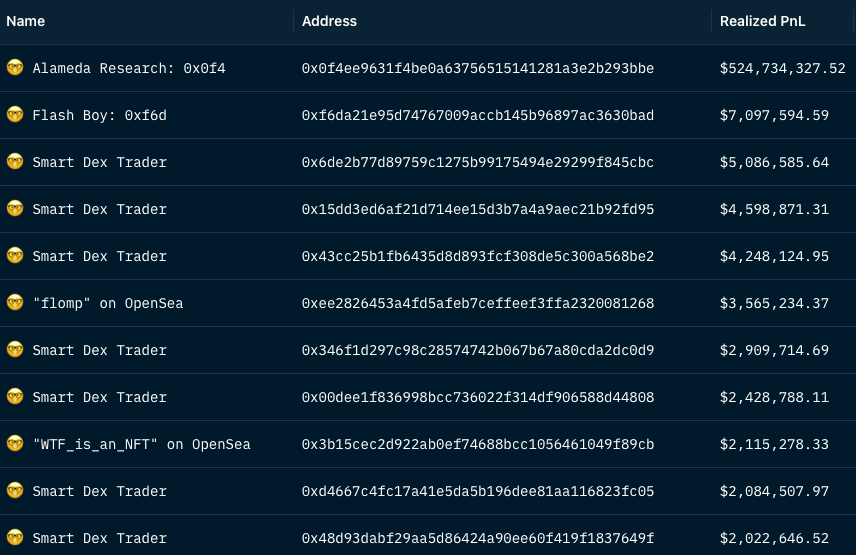Click the emoji icon beside "flomp" on OpenSea

click(x=14, y=303)
